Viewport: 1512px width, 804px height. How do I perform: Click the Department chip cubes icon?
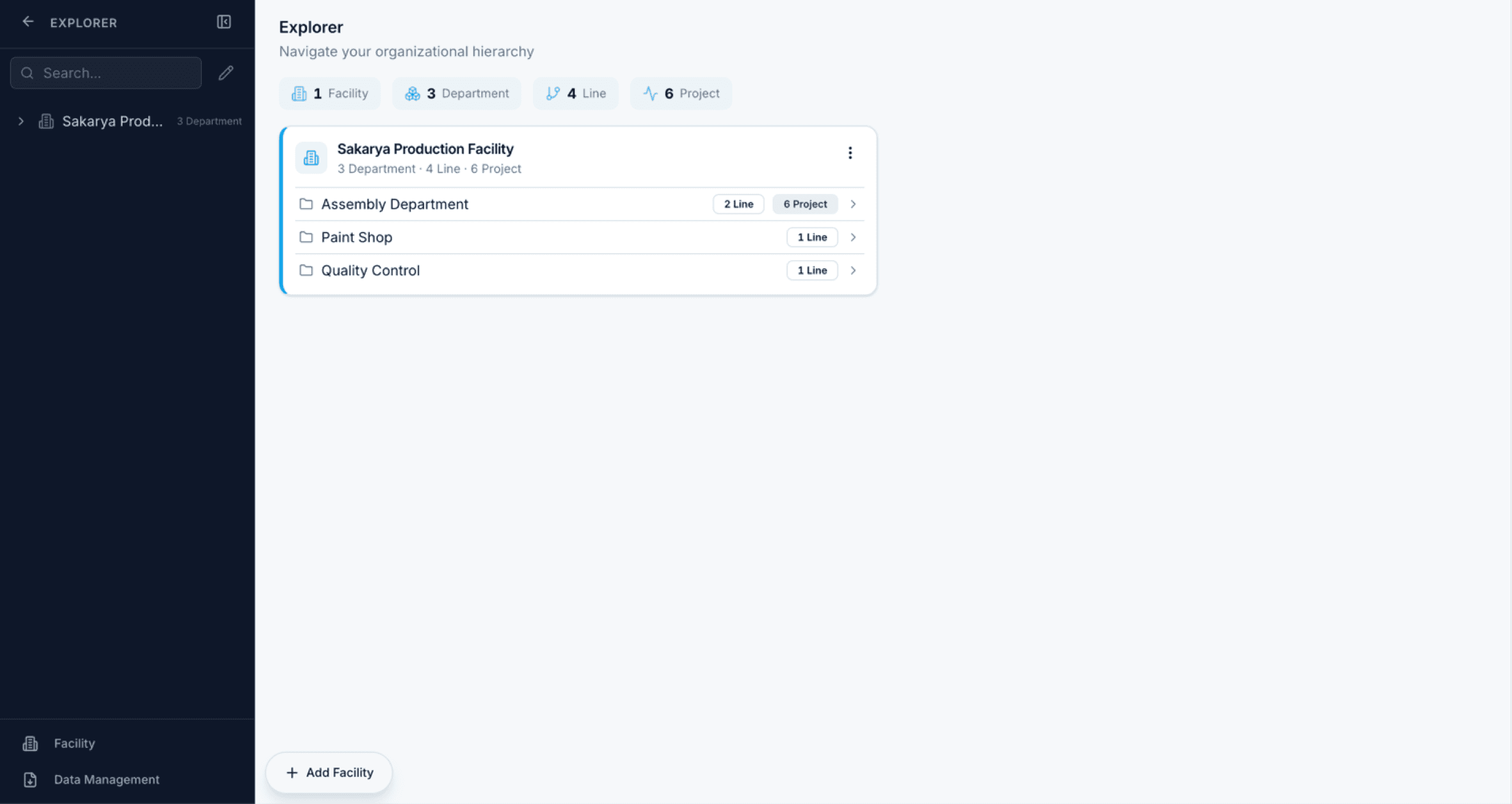tap(412, 94)
